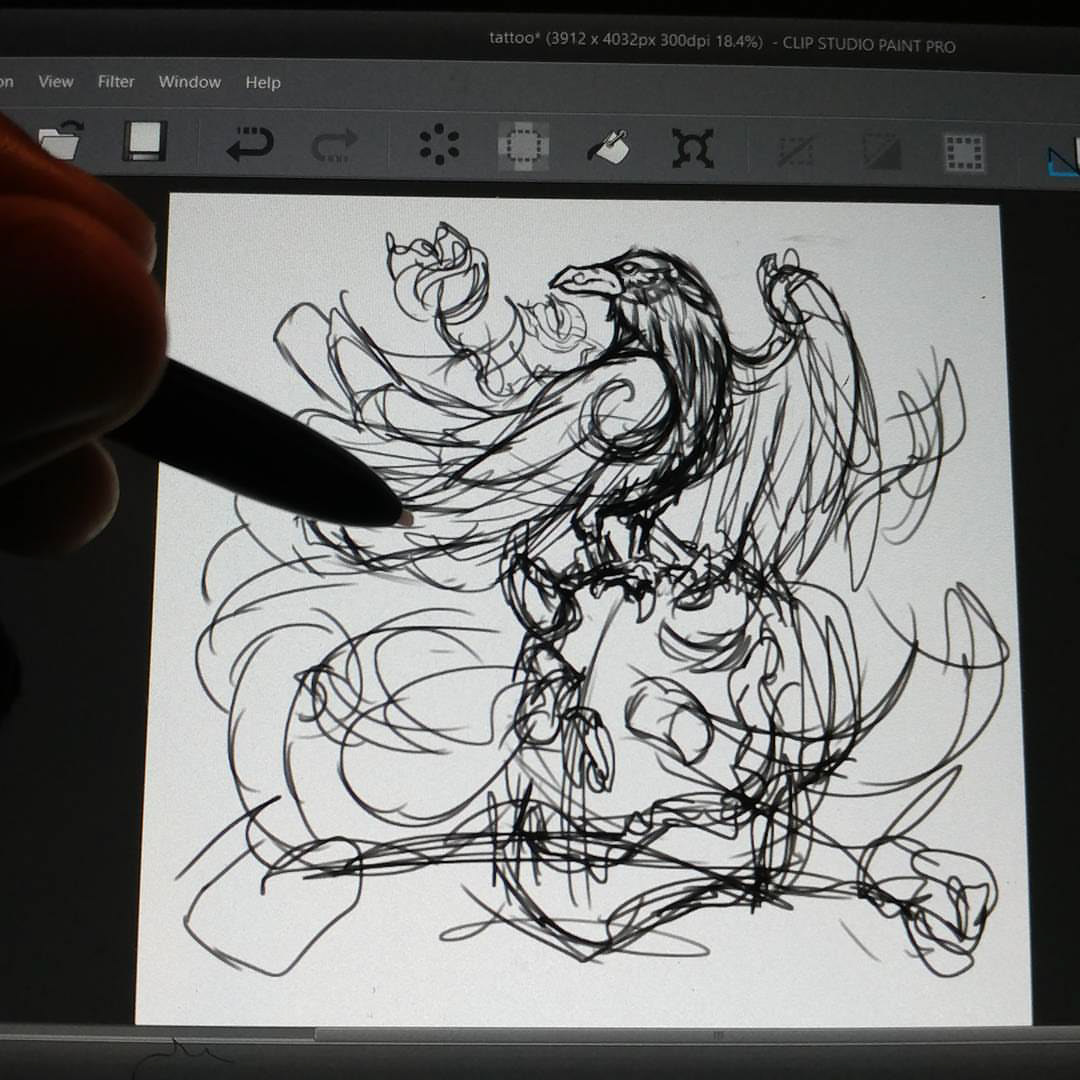Click the Redo arrow icon

(x=335, y=145)
